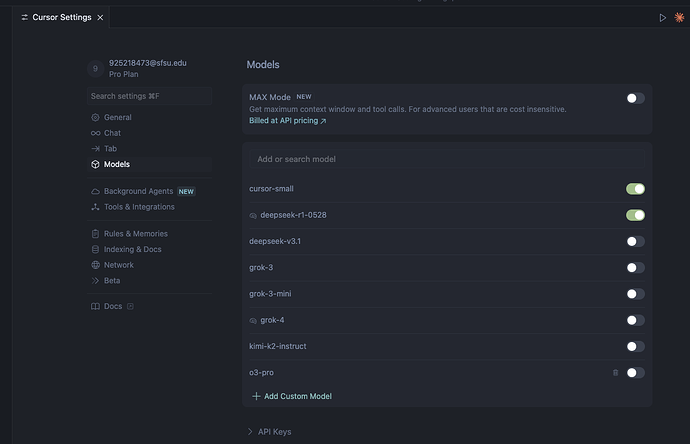Close the Cursor Settings tab
The height and width of the screenshot is (444, 690).
pos(100,18)
